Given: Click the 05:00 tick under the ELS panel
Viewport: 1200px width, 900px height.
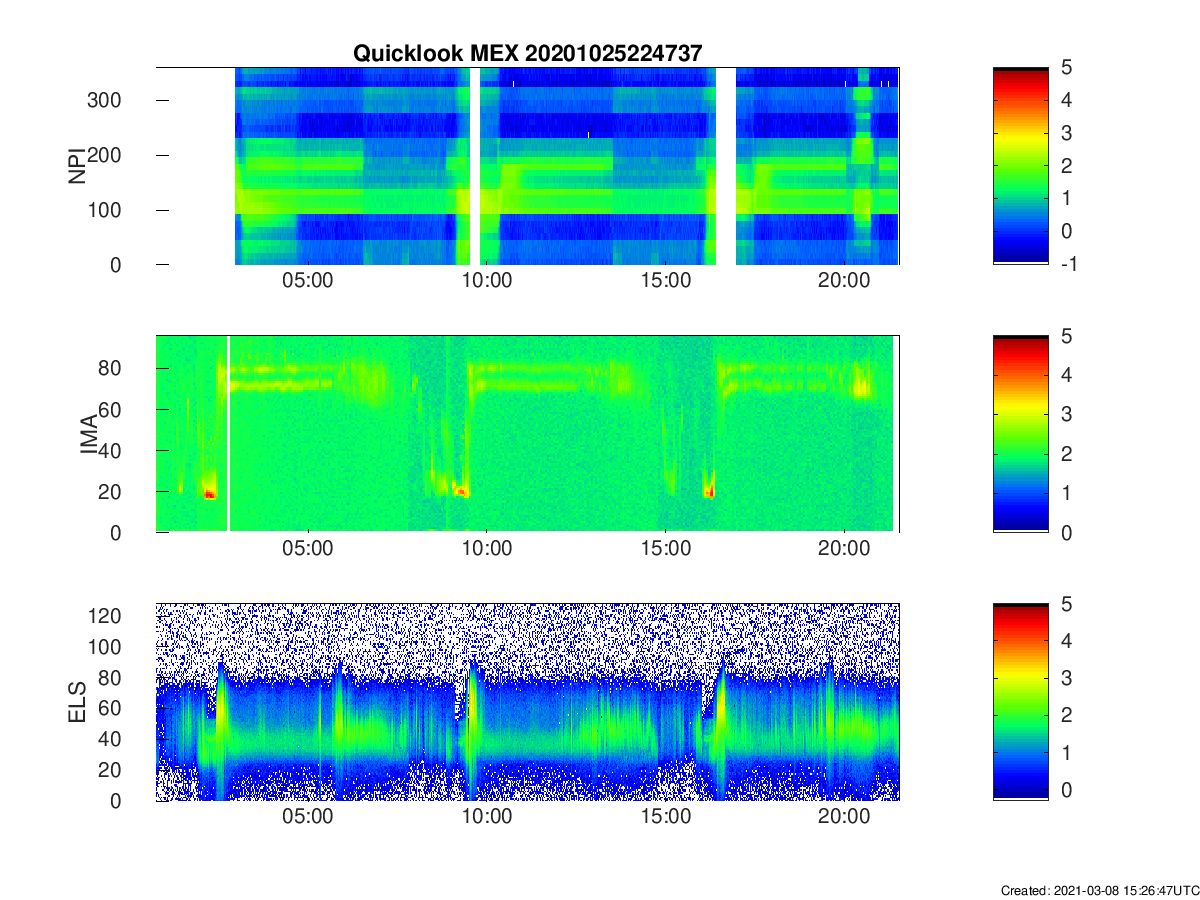Looking at the screenshot, I should tap(308, 817).
